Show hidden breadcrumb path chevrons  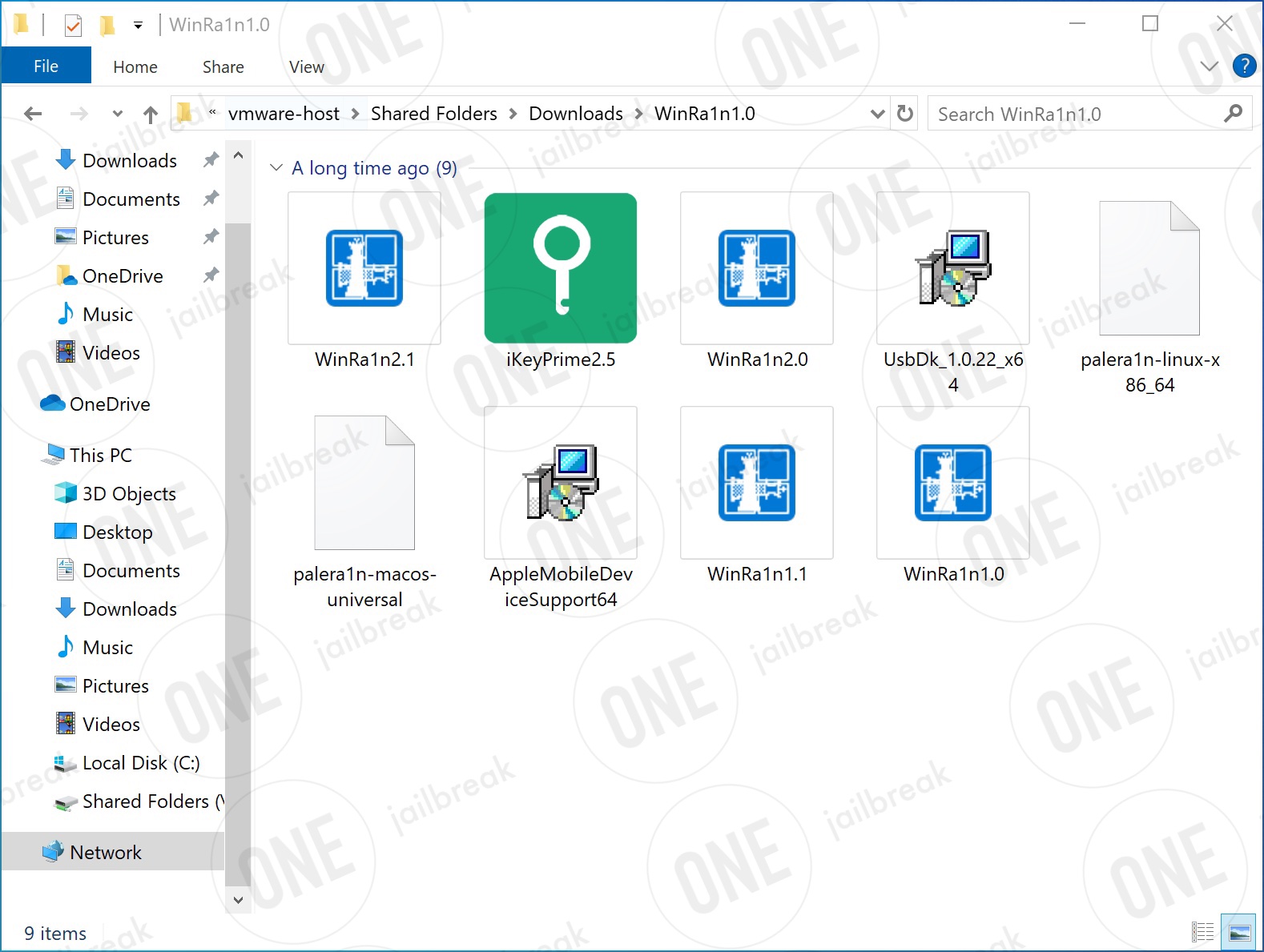pyautogui.click(x=212, y=114)
